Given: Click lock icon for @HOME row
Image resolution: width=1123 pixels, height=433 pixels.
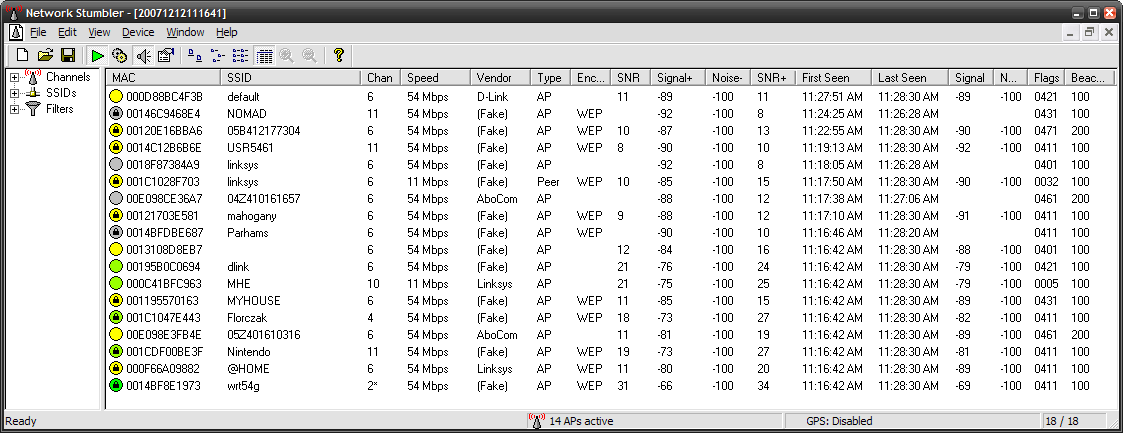Looking at the screenshot, I should tap(116, 369).
